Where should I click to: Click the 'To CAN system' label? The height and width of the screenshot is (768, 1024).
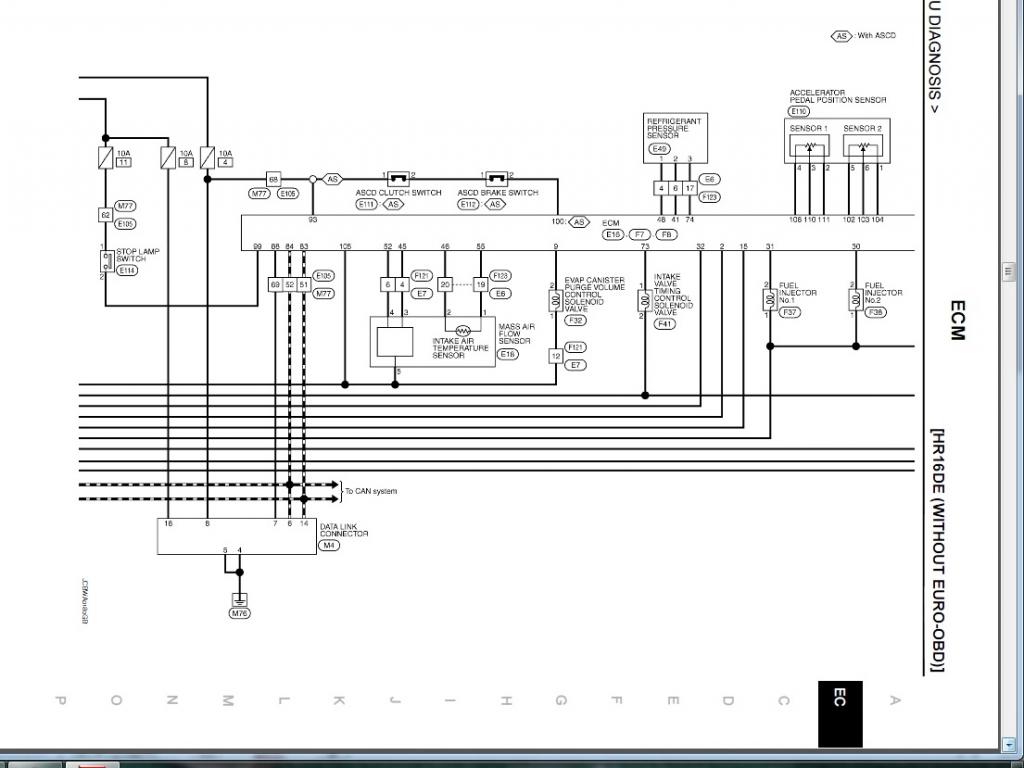tap(371, 491)
